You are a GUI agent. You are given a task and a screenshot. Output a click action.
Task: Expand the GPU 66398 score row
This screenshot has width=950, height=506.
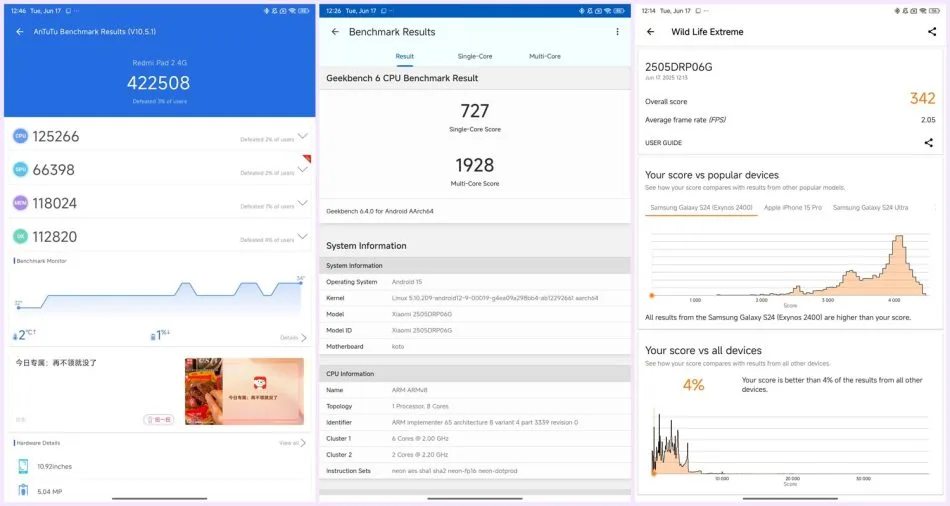pos(302,169)
